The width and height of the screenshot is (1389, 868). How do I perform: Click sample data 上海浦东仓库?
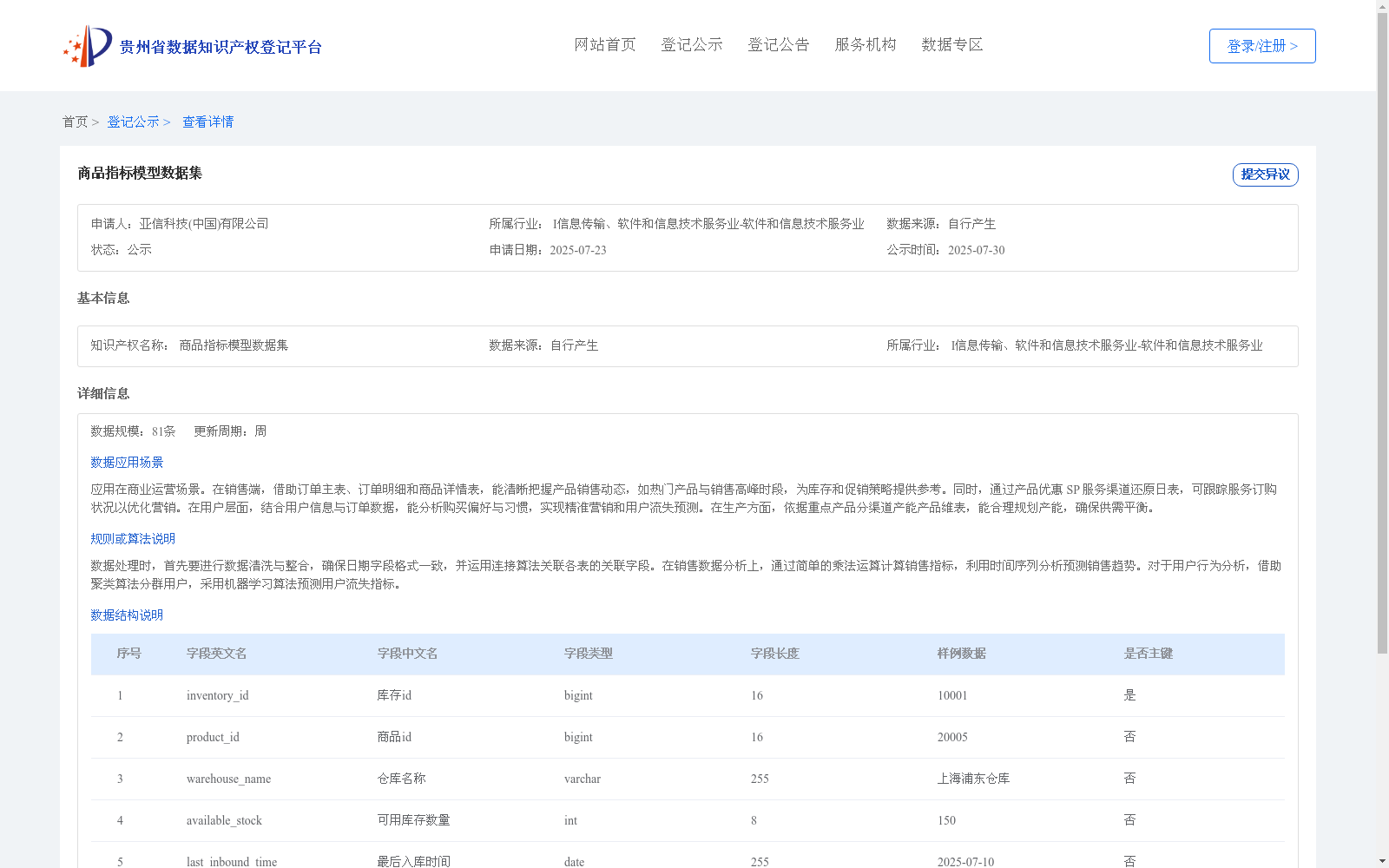[974, 779]
